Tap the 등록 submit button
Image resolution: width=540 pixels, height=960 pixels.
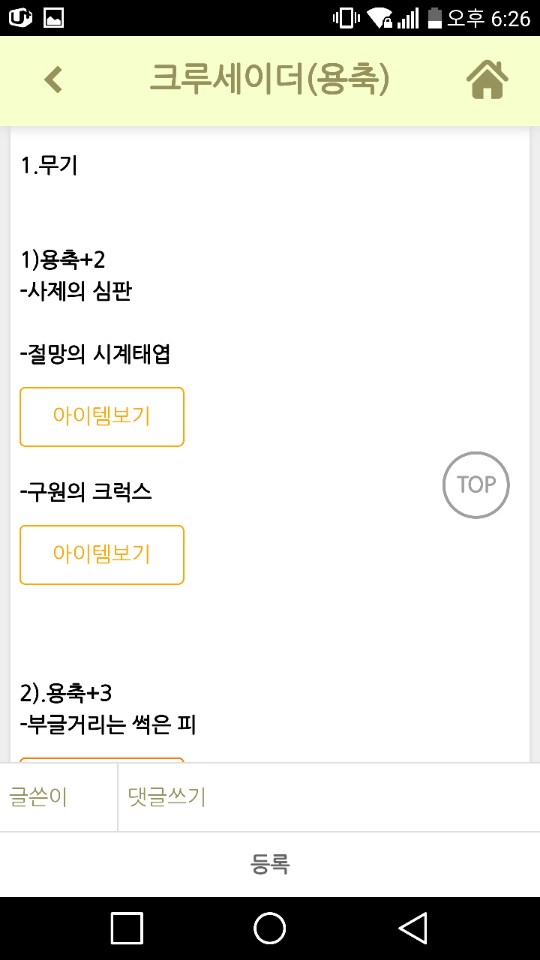(x=270, y=864)
